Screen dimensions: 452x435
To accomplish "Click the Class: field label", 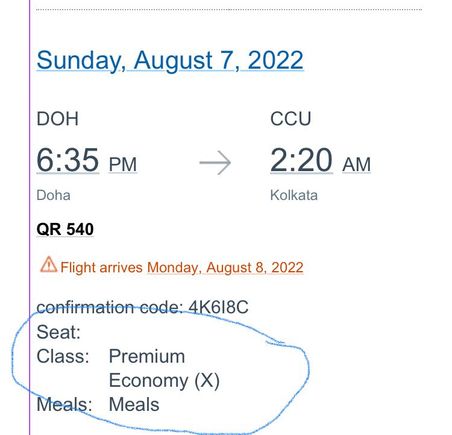I will (x=63, y=356).
